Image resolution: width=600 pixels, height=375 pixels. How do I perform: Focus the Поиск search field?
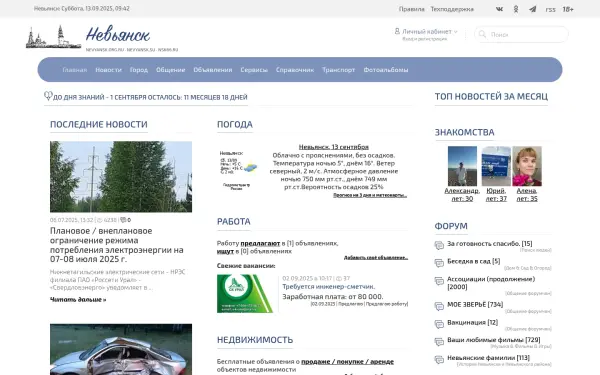(522, 34)
